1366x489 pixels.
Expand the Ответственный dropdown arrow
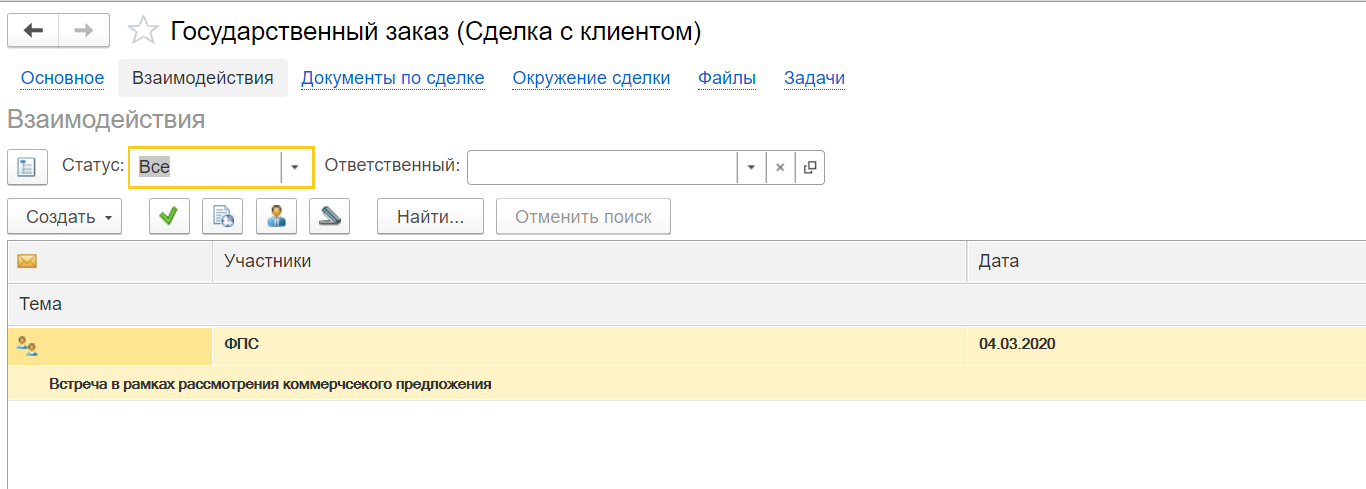click(x=751, y=167)
